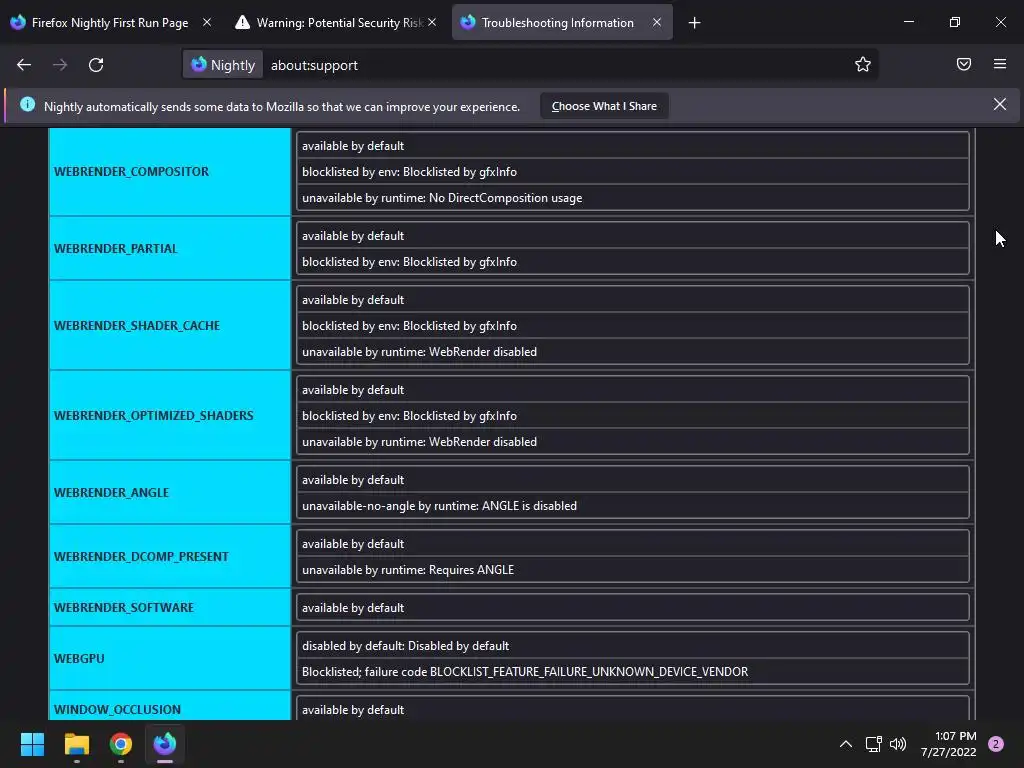The height and width of the screenshot is (768, 1024).
Task: Select the WEBRENDER_PARTIAL row label
Action: pos(116,249)
